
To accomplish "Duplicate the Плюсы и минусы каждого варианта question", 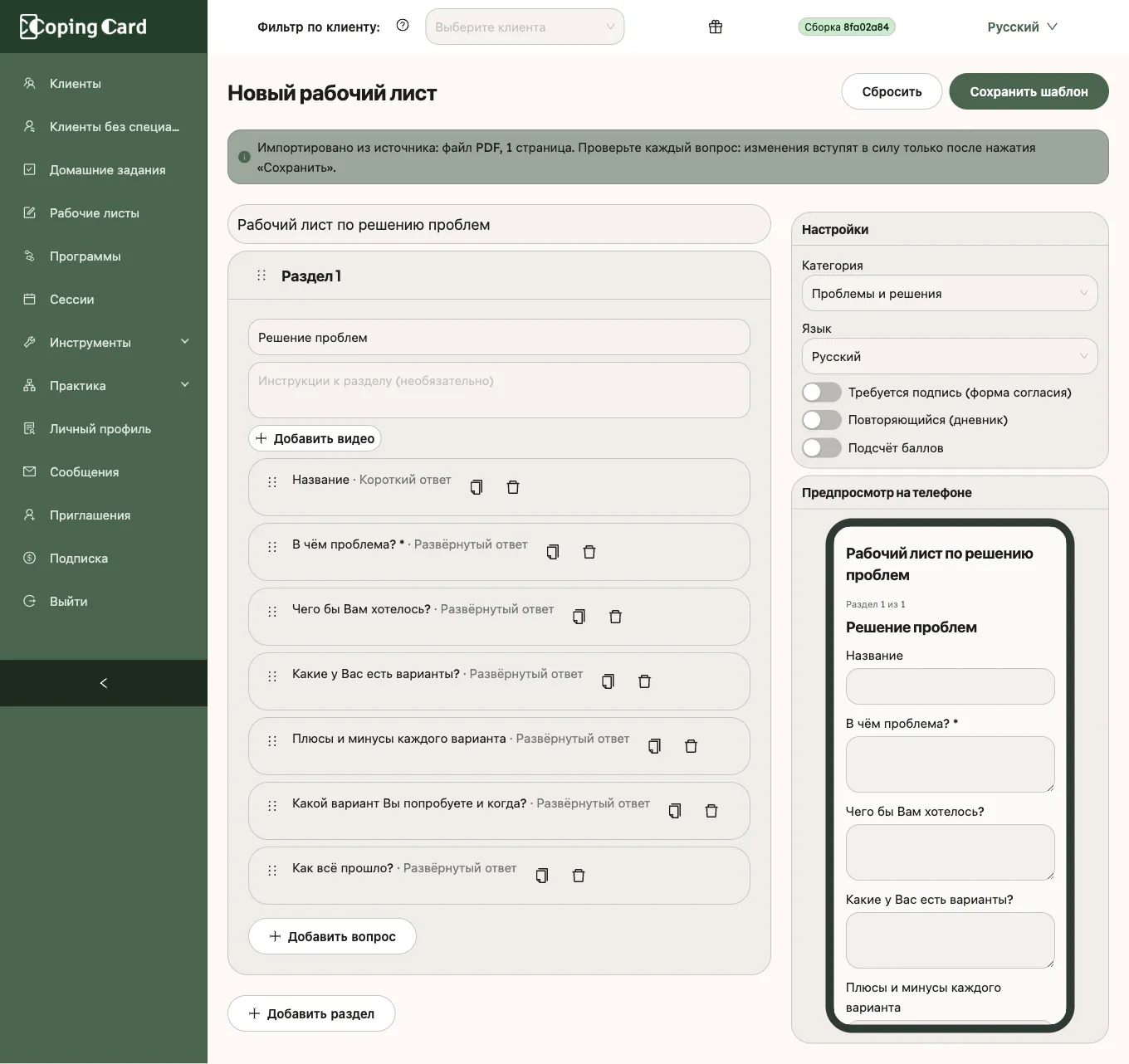I will (655, 746).
